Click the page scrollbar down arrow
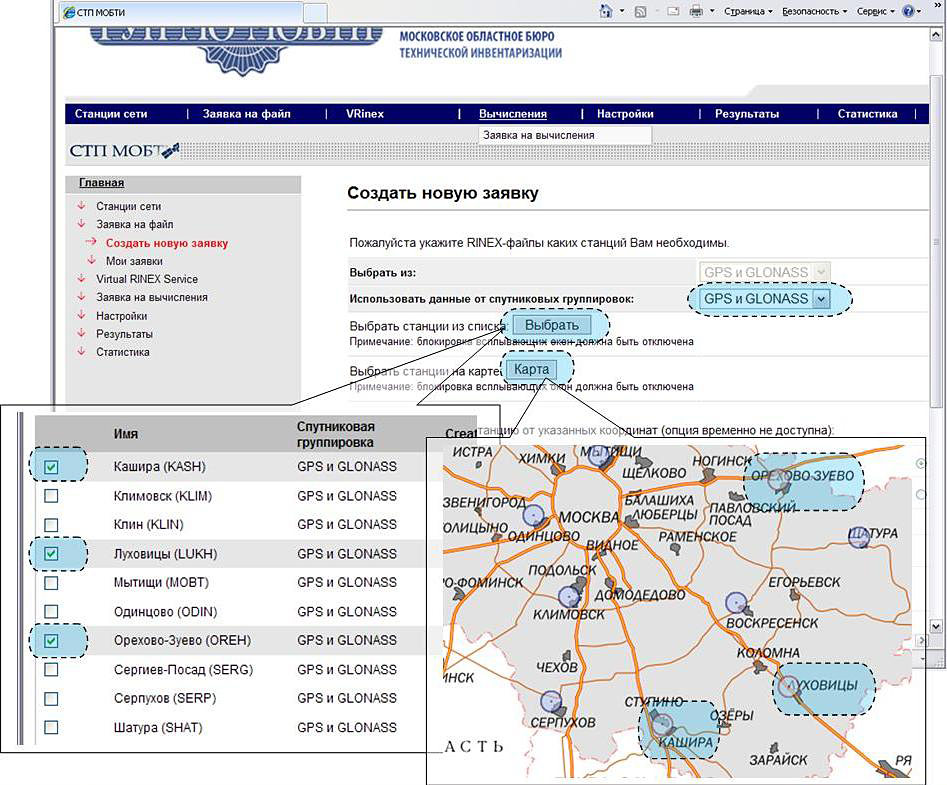The height and width of the screenshot is (785, 947). click(936, 626)
